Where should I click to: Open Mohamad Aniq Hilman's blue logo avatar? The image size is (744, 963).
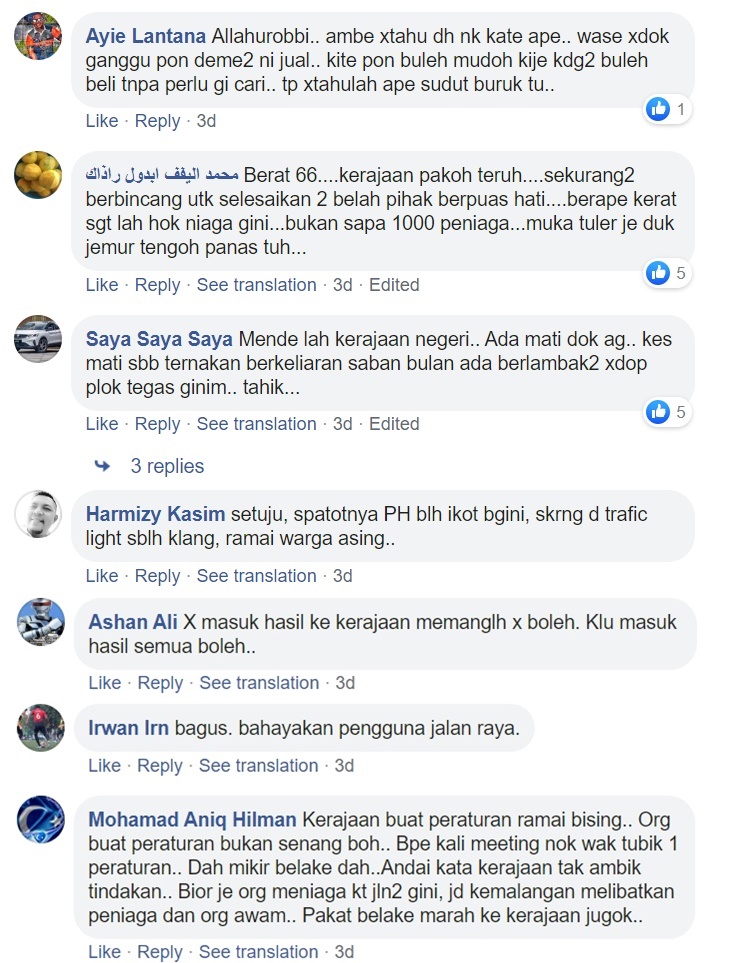[x=41, y=820]
